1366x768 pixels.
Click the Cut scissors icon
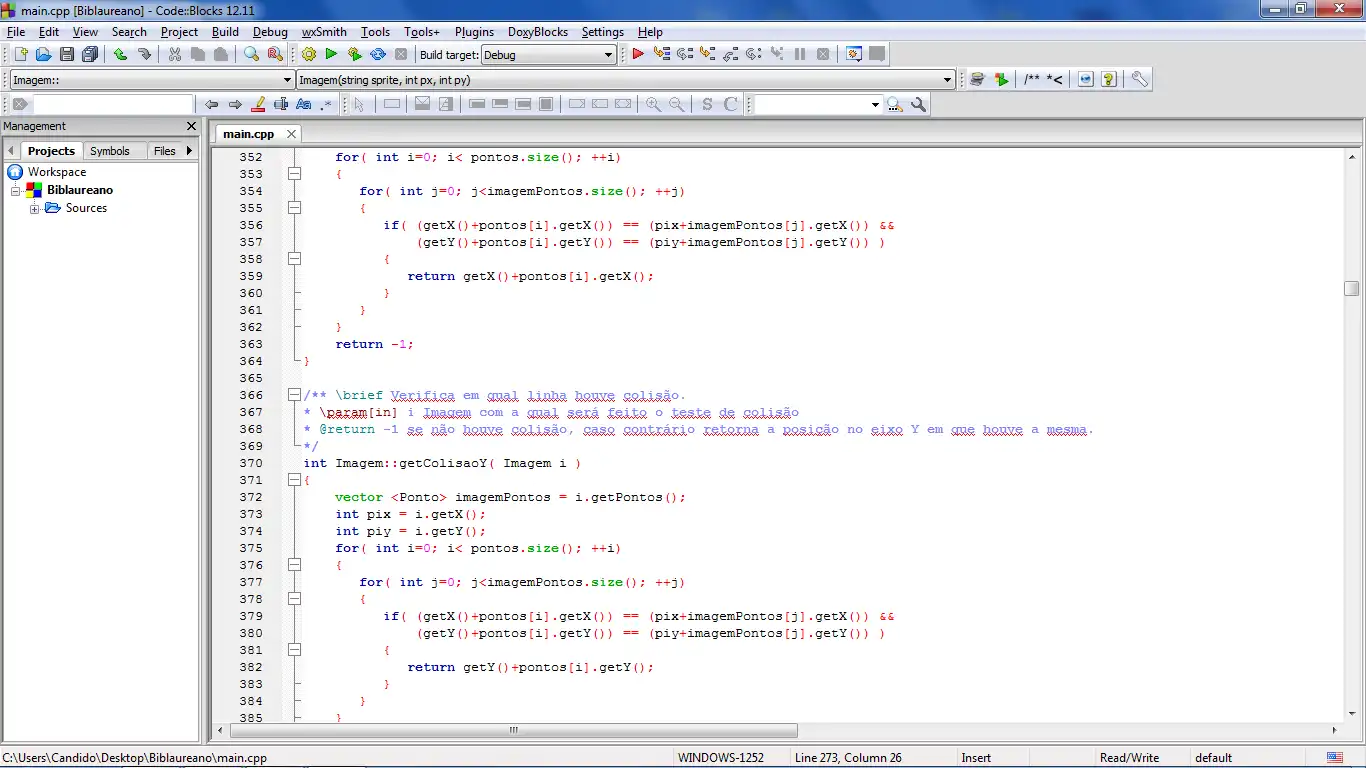[174, 54]
